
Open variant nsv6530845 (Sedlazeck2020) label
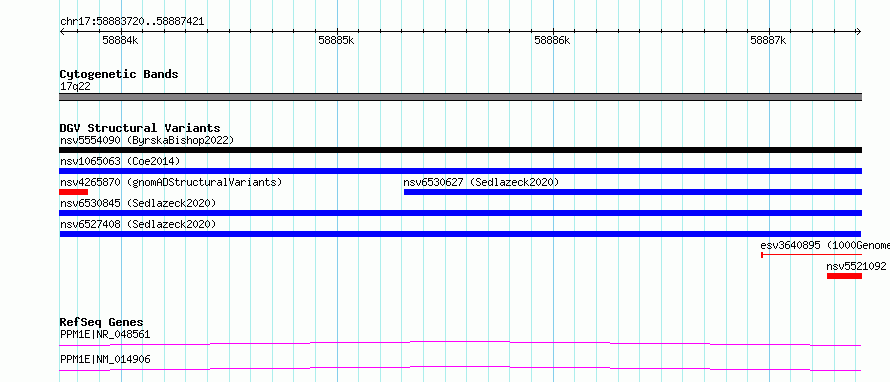(x=138, y=203)
